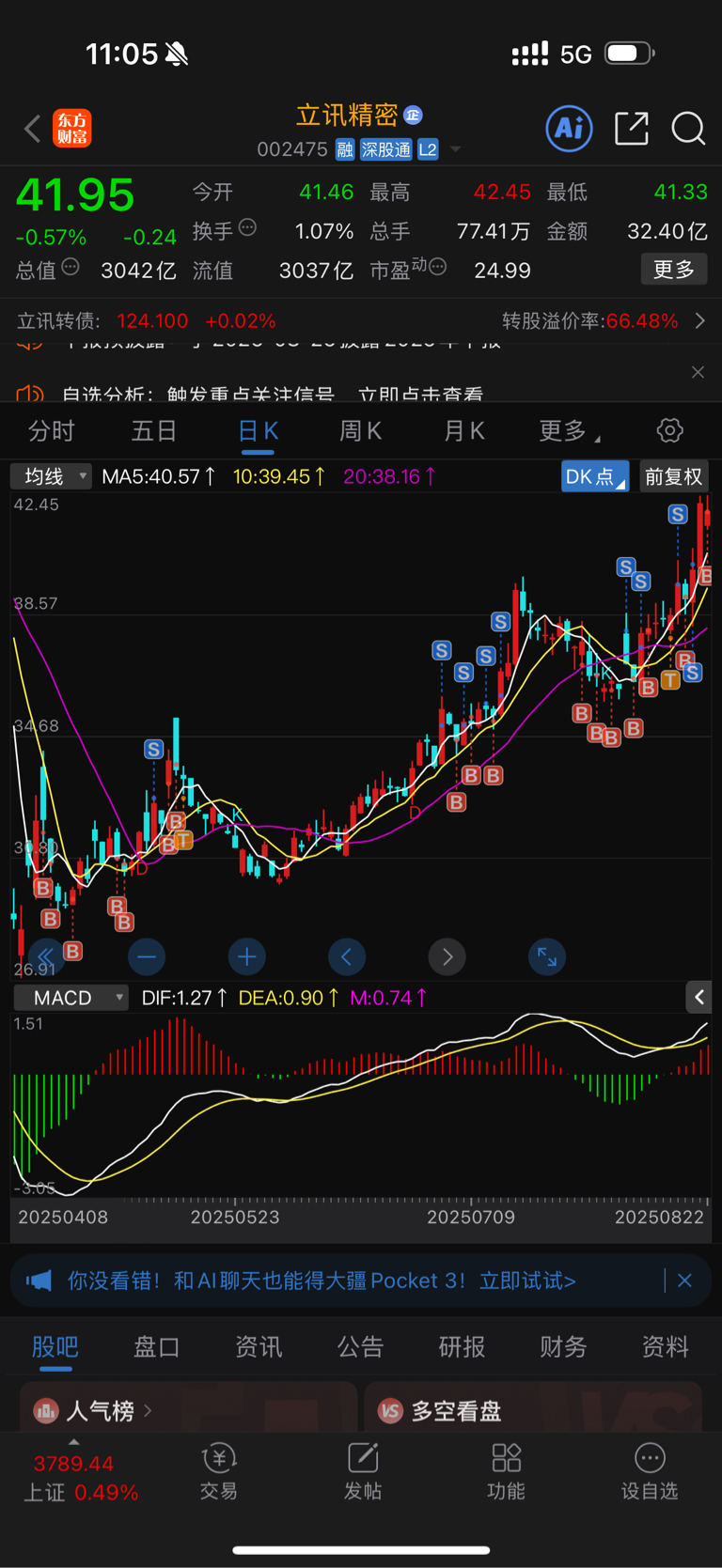
Task: Tap the 总值 info circle icon
Action: tap(71, 268)
